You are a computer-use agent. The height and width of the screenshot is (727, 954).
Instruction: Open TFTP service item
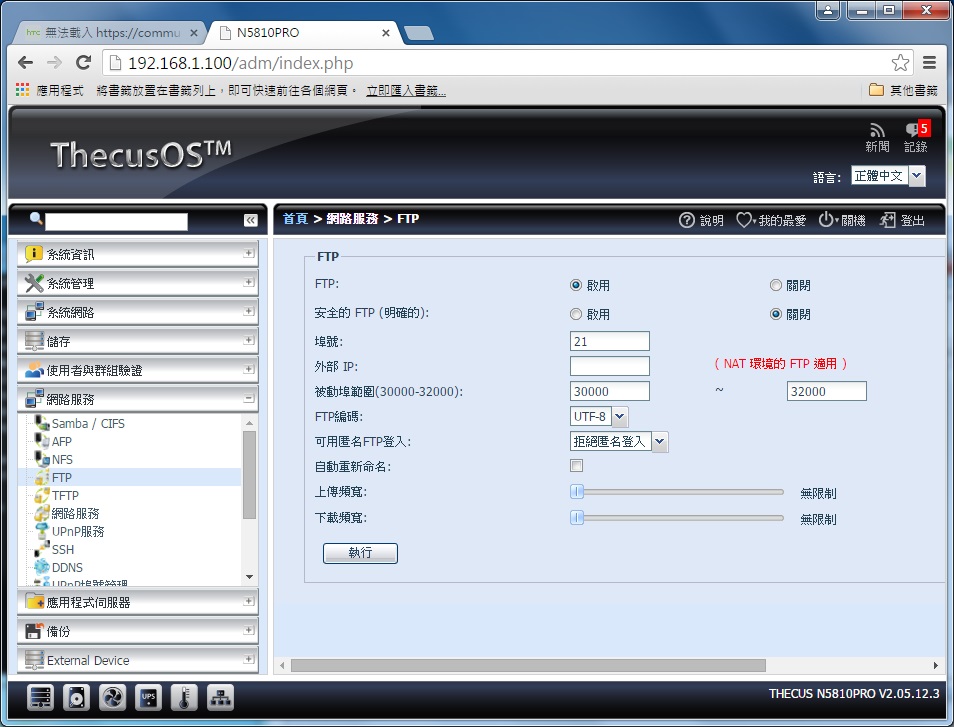65,496
